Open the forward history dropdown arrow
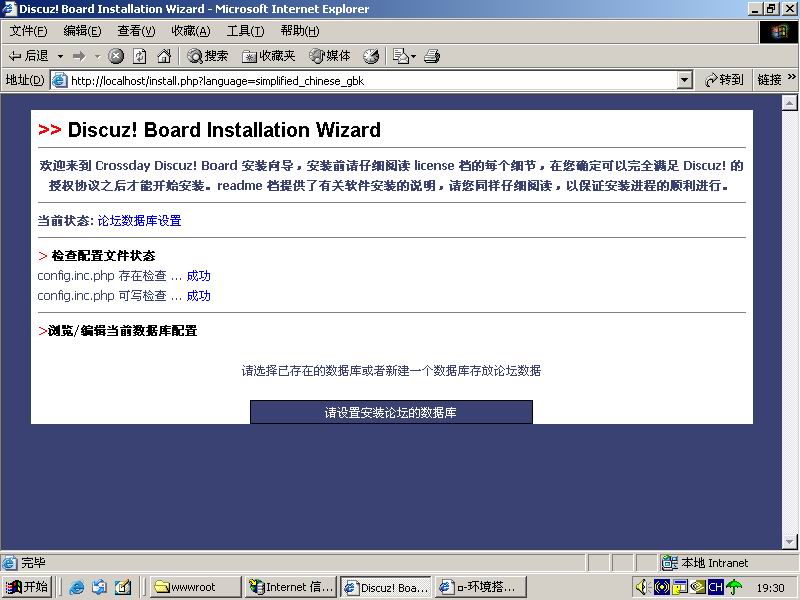This screenshot has height=600, width=800. tap(97, 56)
